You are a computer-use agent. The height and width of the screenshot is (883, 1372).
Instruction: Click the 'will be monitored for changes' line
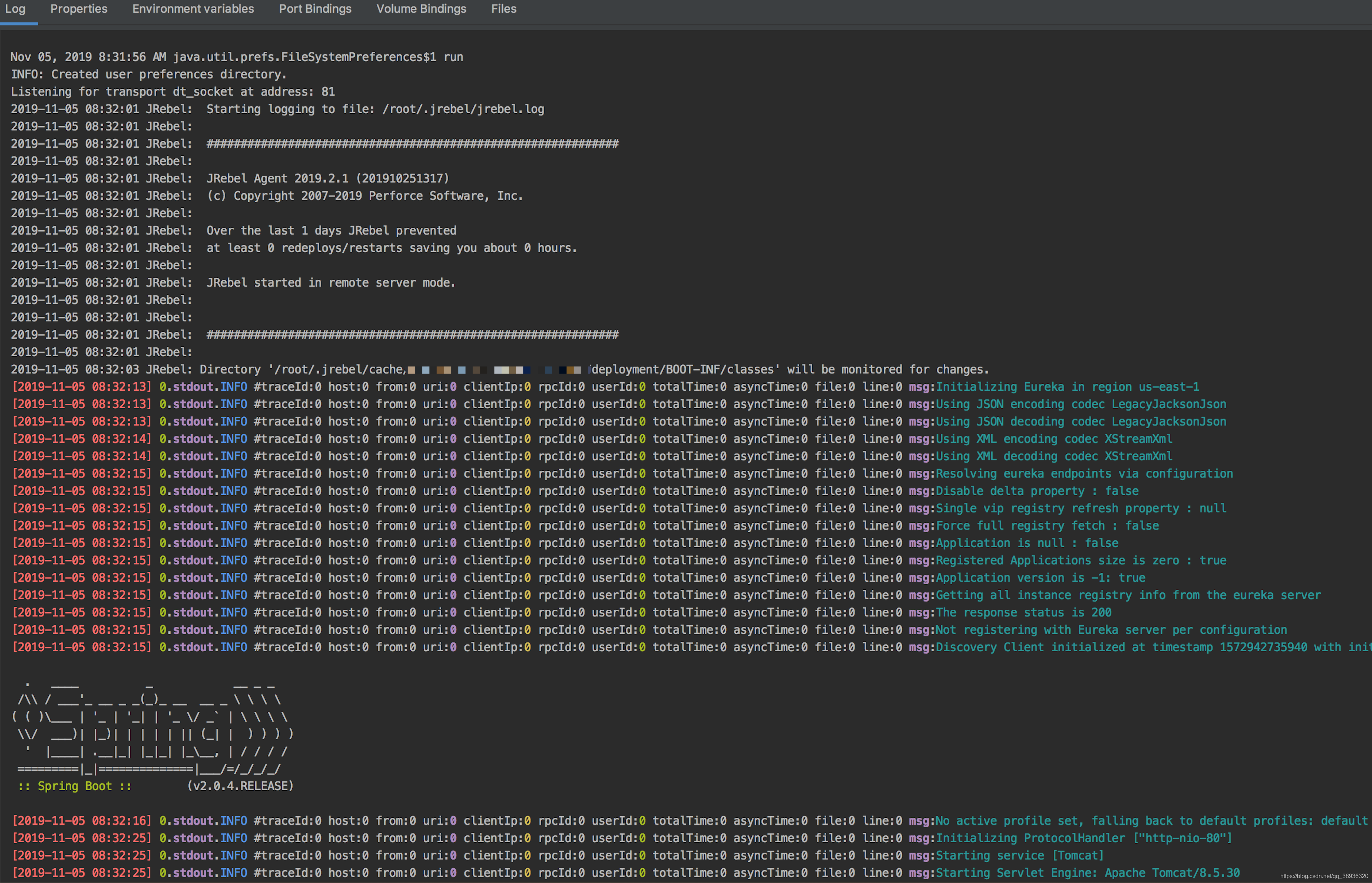point(499,370)
